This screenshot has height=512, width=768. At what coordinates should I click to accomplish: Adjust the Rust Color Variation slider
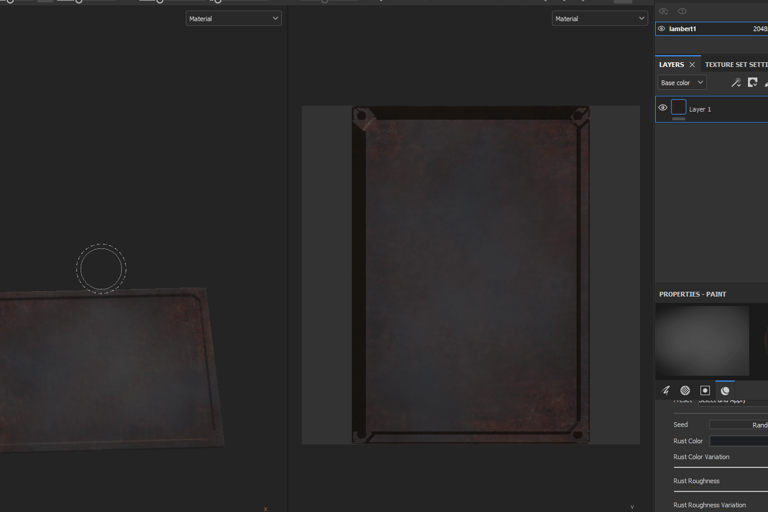point(720,467)
